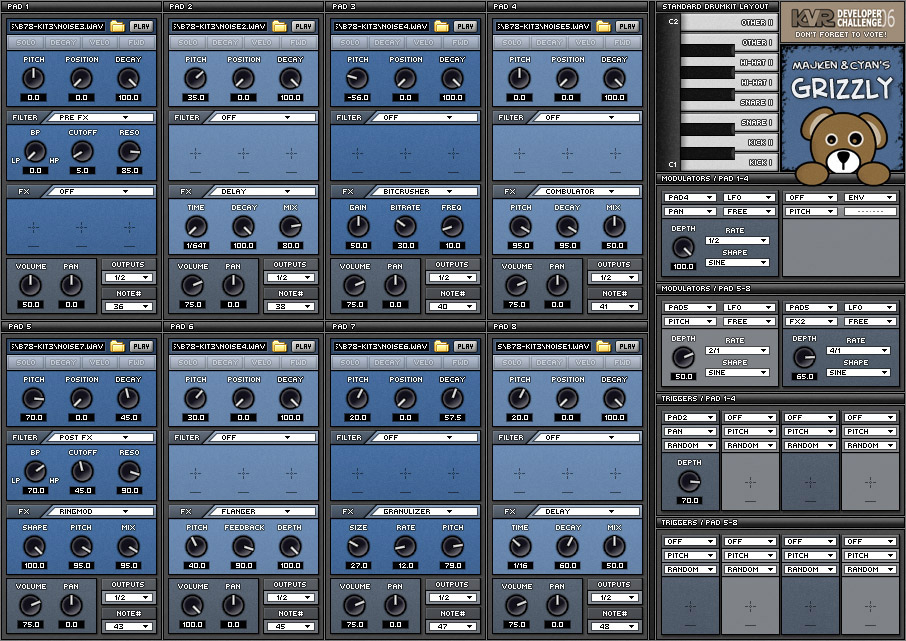The width and height of the screenshot is (906, 641).
Task: Toggle Fwd on Pad 7
Action: click(x=461, y=362)
